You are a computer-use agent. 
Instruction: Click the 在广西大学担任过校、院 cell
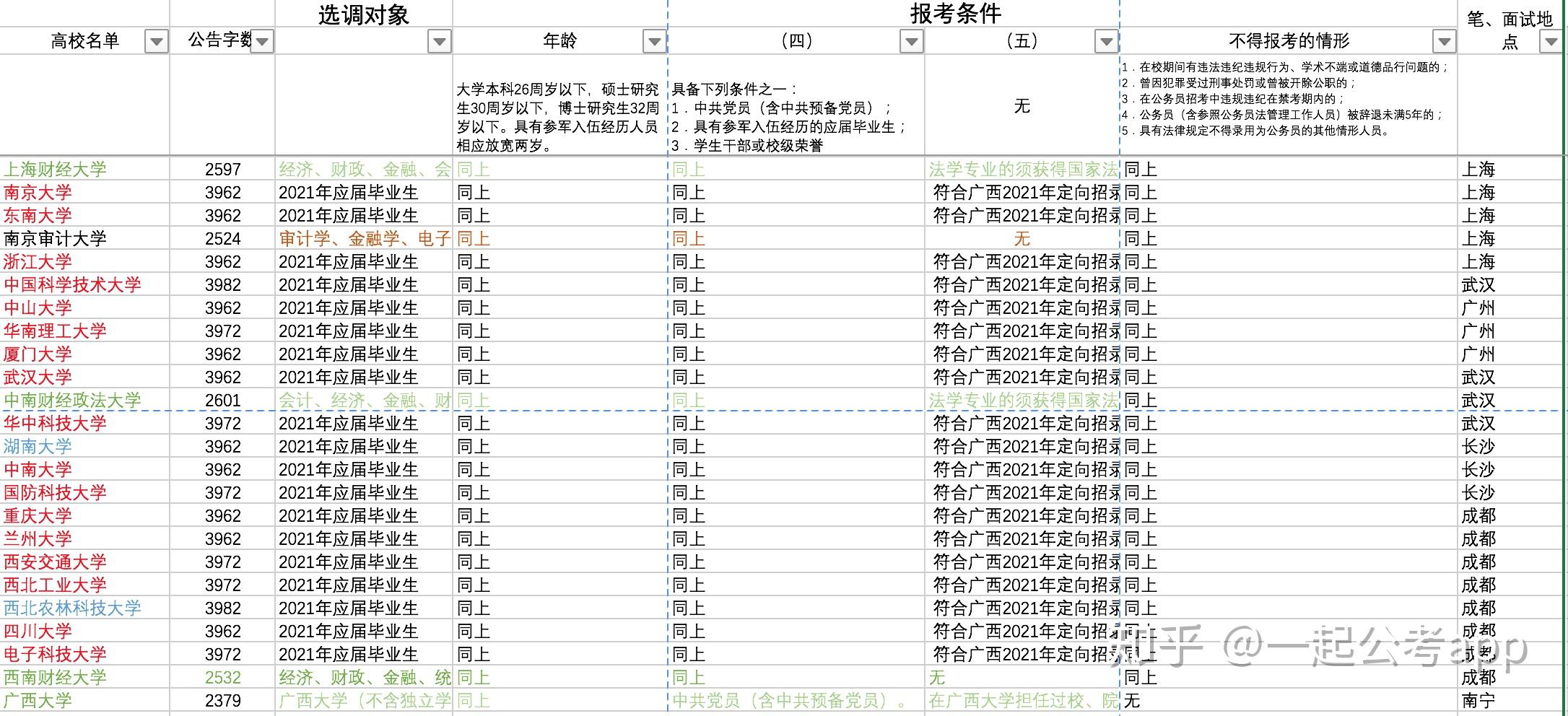[x=1022, y=701]
